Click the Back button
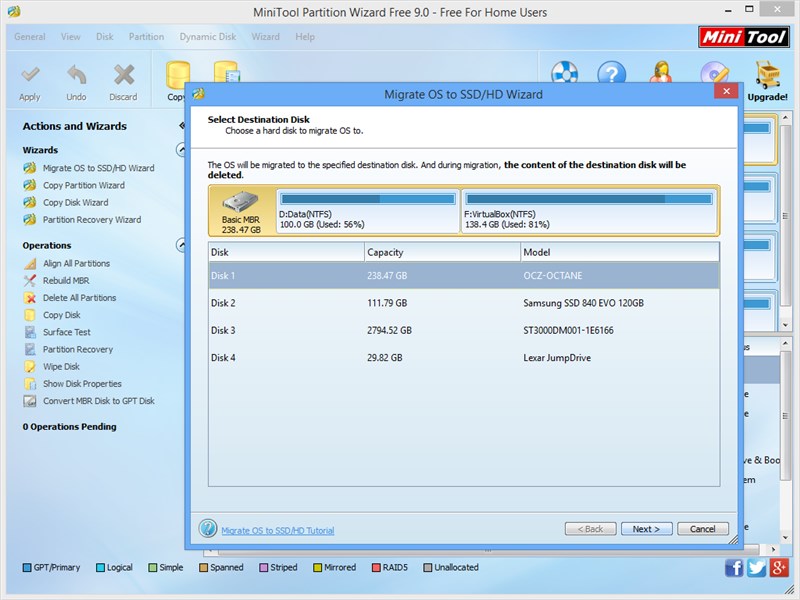 point(590,529)
